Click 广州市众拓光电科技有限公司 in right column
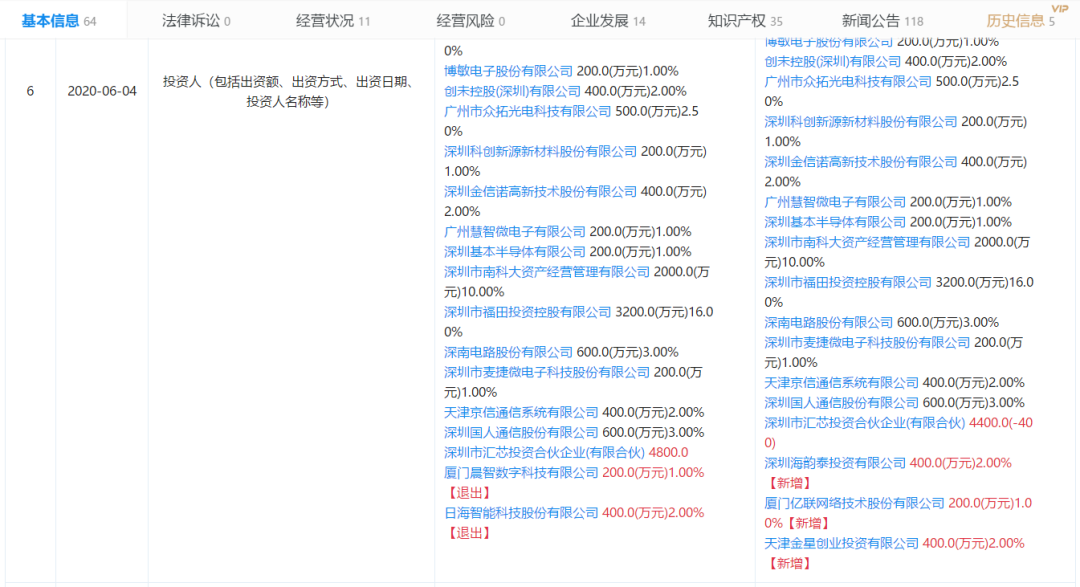 click(x=848, y=81)
